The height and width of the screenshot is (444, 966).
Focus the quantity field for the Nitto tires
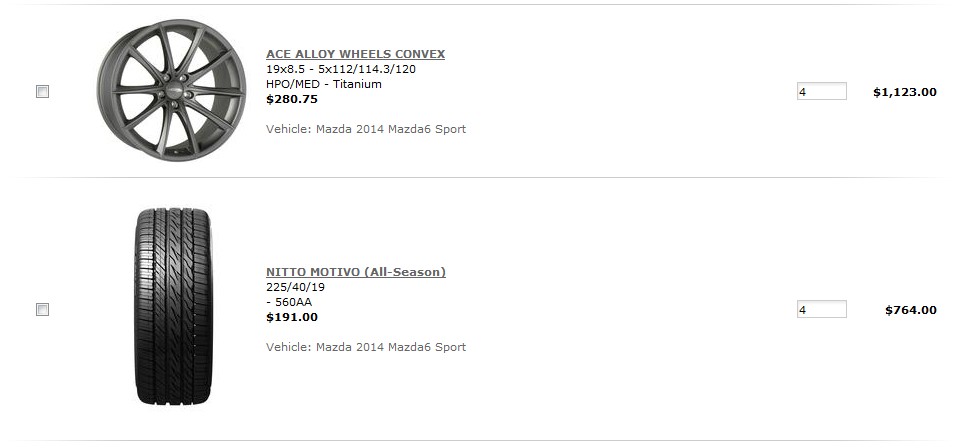click(x=821, y=309)
